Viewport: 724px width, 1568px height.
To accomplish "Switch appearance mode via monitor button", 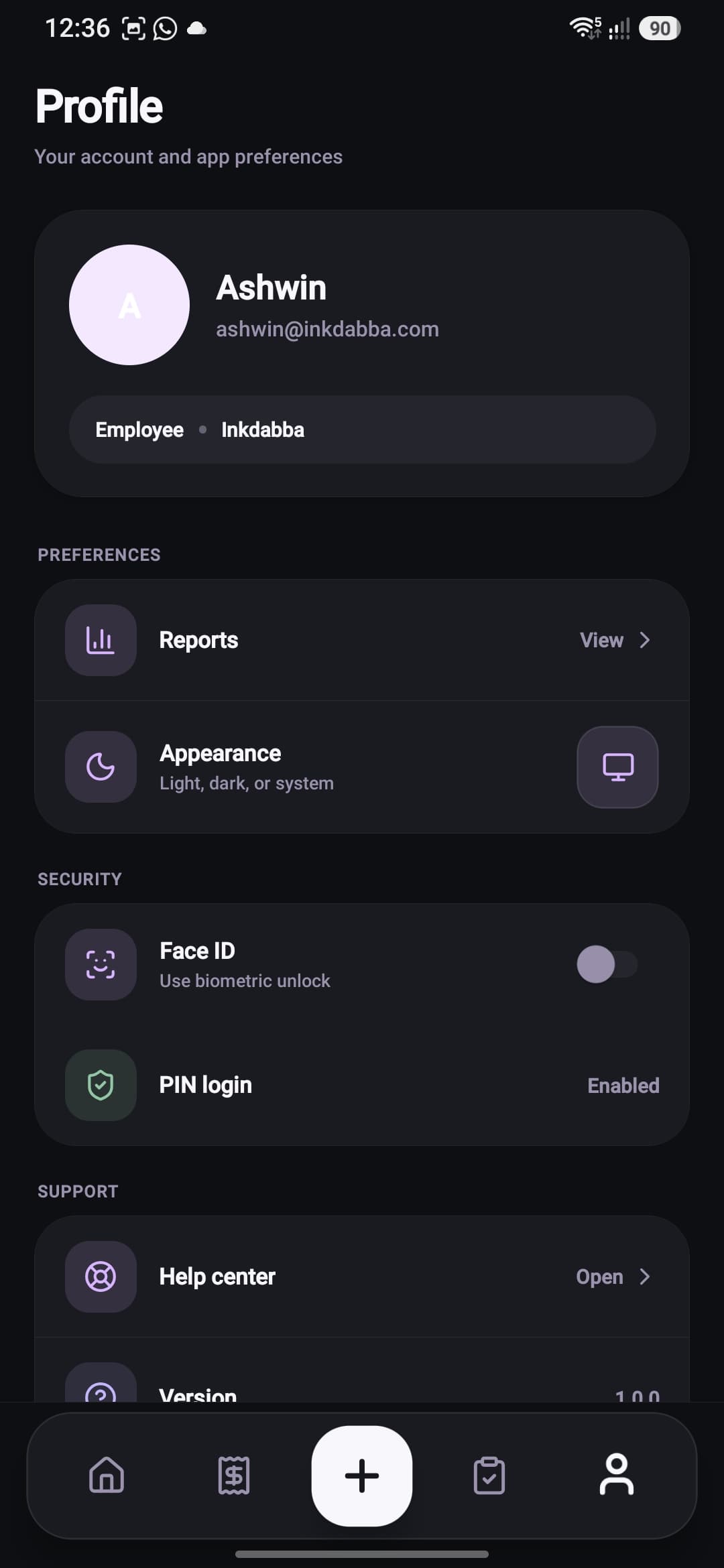I will [x=617, y=767].
